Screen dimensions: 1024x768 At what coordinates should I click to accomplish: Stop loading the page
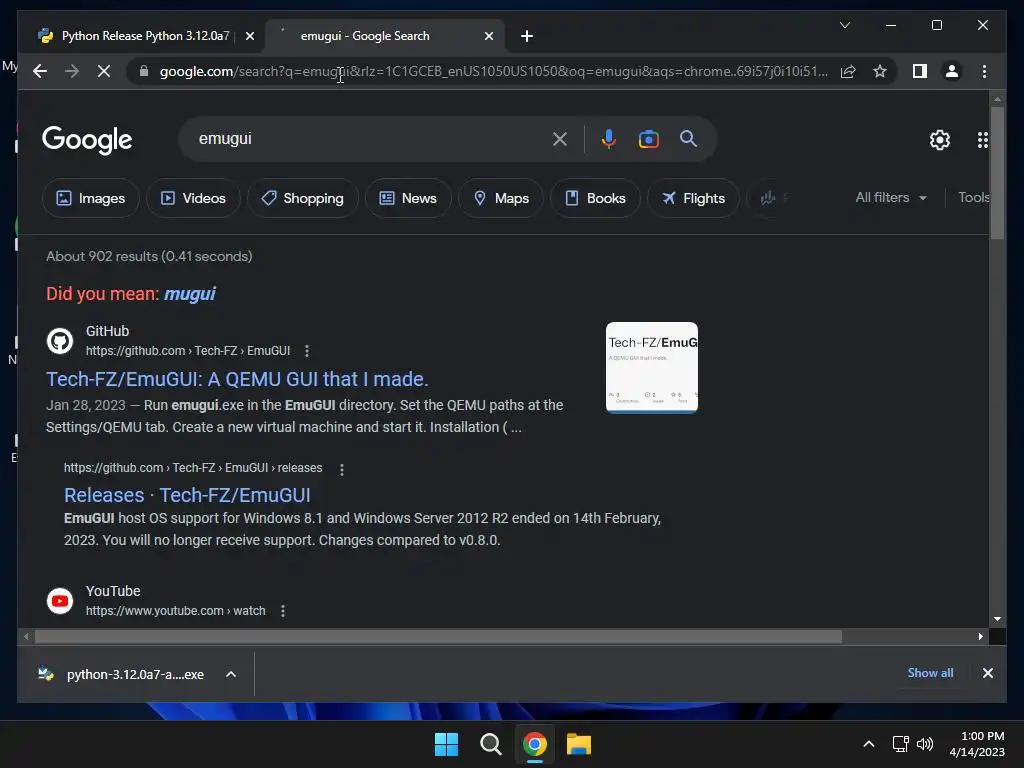tap(104, 71)
